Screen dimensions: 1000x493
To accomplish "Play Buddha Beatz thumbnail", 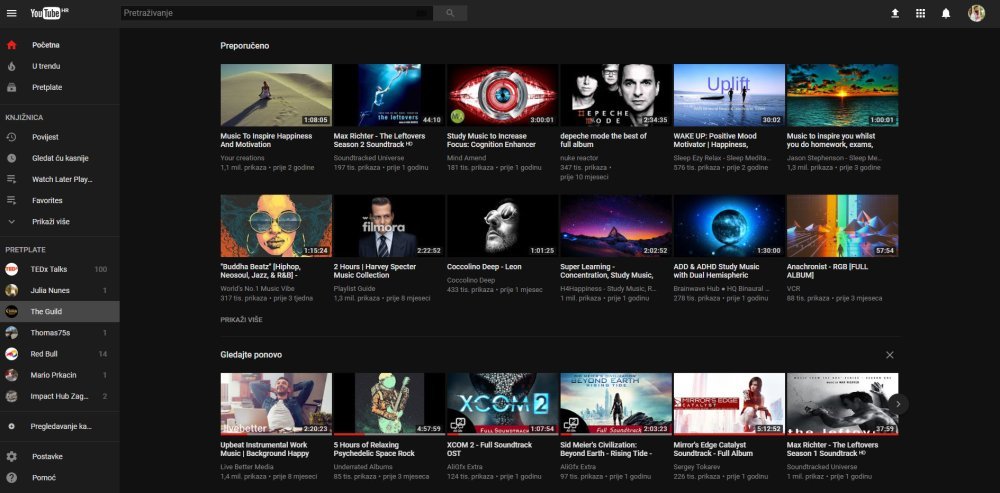I will 276,226.
